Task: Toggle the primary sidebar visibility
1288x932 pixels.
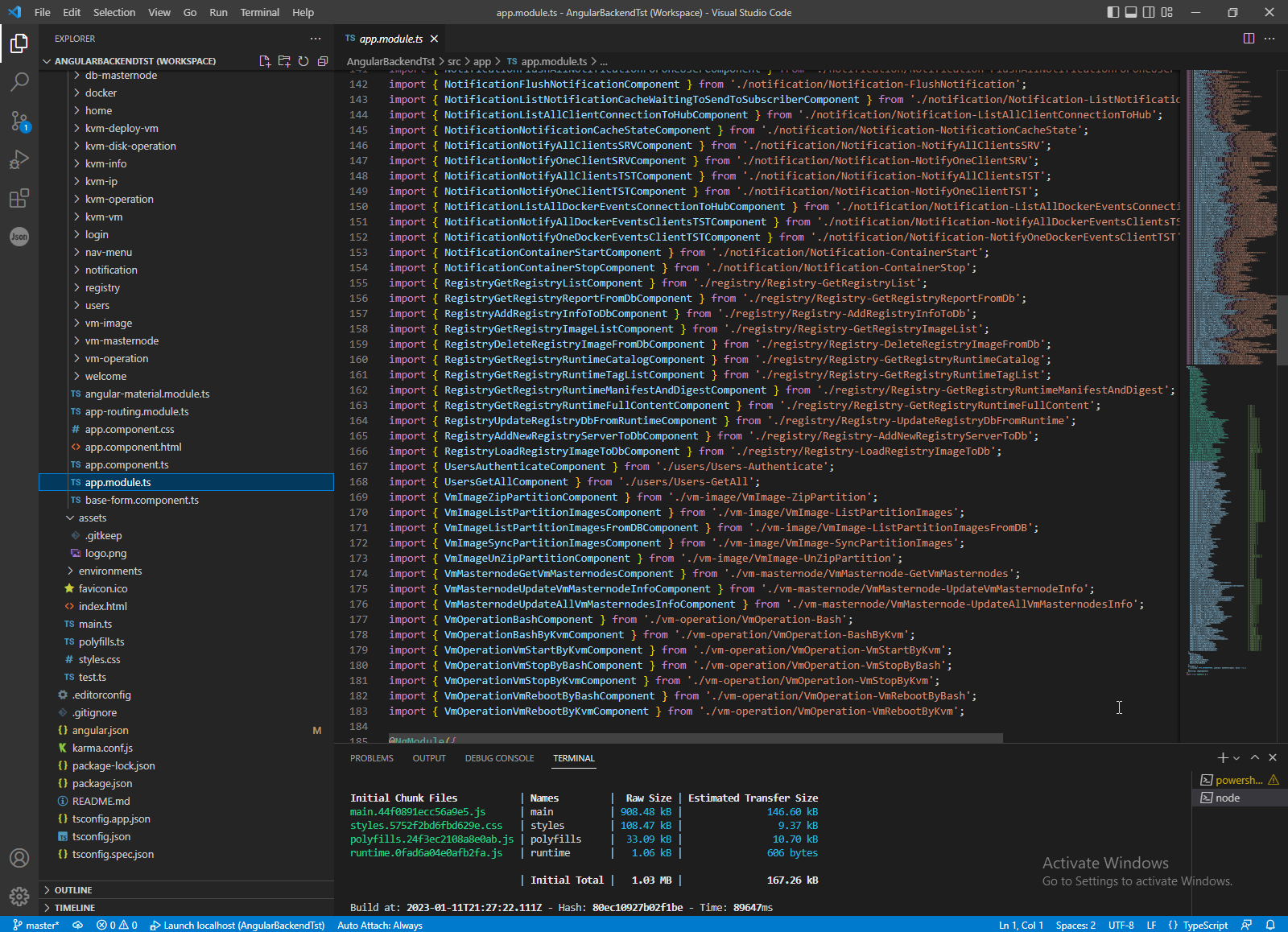Action: click(1113, 12)
